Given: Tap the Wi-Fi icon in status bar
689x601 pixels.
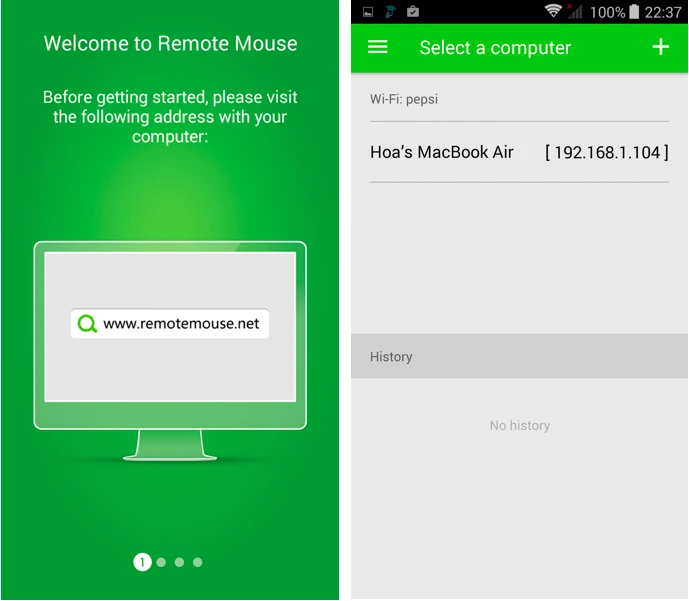Looking at the screenshot, I should [553, 11].
